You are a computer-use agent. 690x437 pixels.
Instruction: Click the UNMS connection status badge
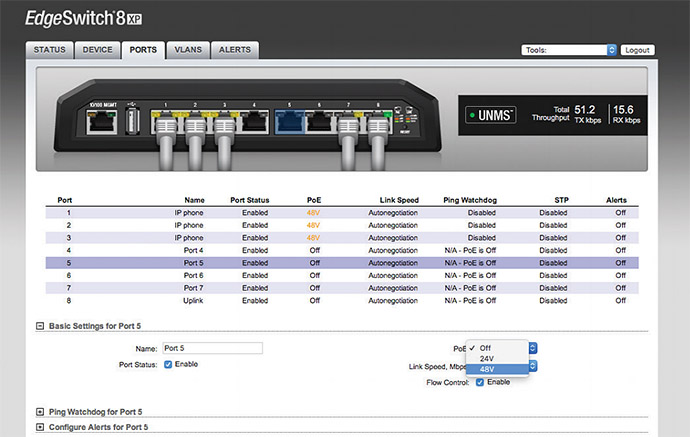[x=491, y=115]
